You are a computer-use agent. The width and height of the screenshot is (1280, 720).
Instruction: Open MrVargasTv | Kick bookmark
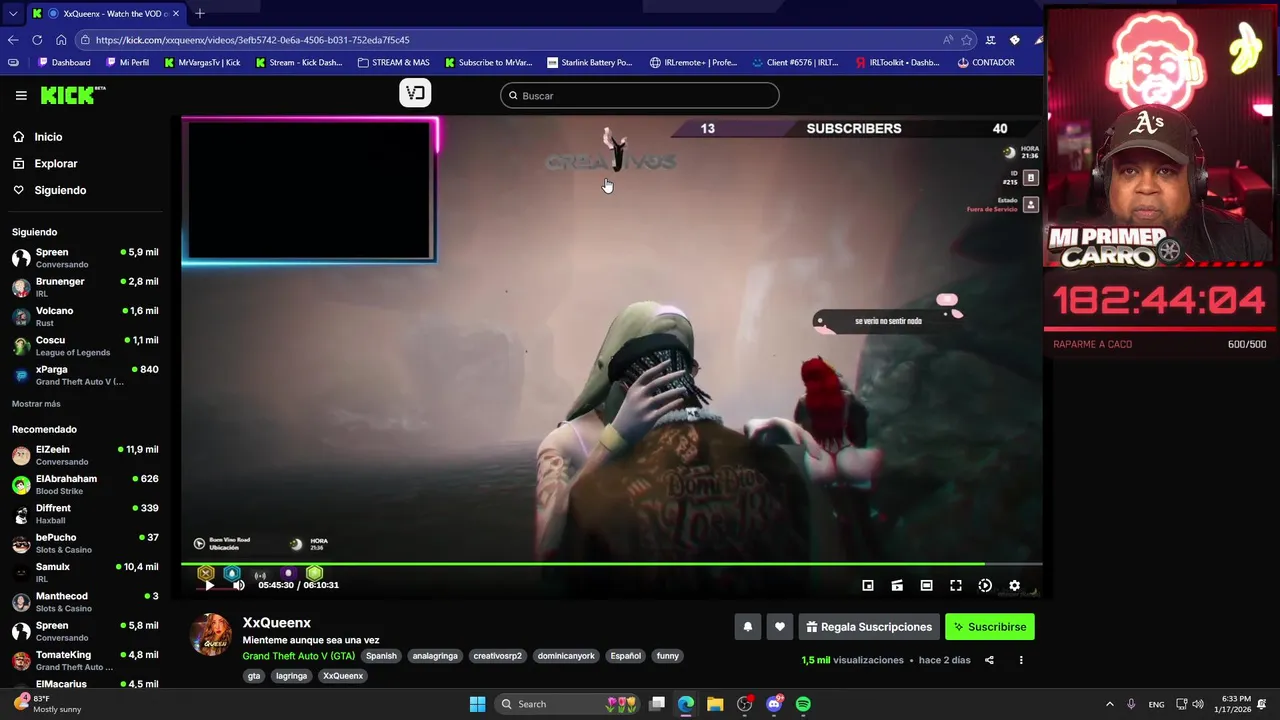(201, 62)
